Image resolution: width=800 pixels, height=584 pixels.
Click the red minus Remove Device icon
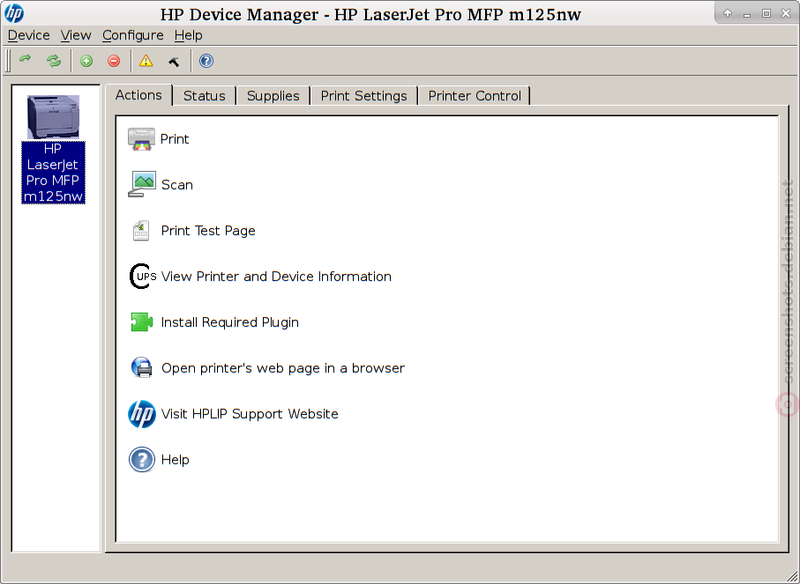[x=114, y=61]
